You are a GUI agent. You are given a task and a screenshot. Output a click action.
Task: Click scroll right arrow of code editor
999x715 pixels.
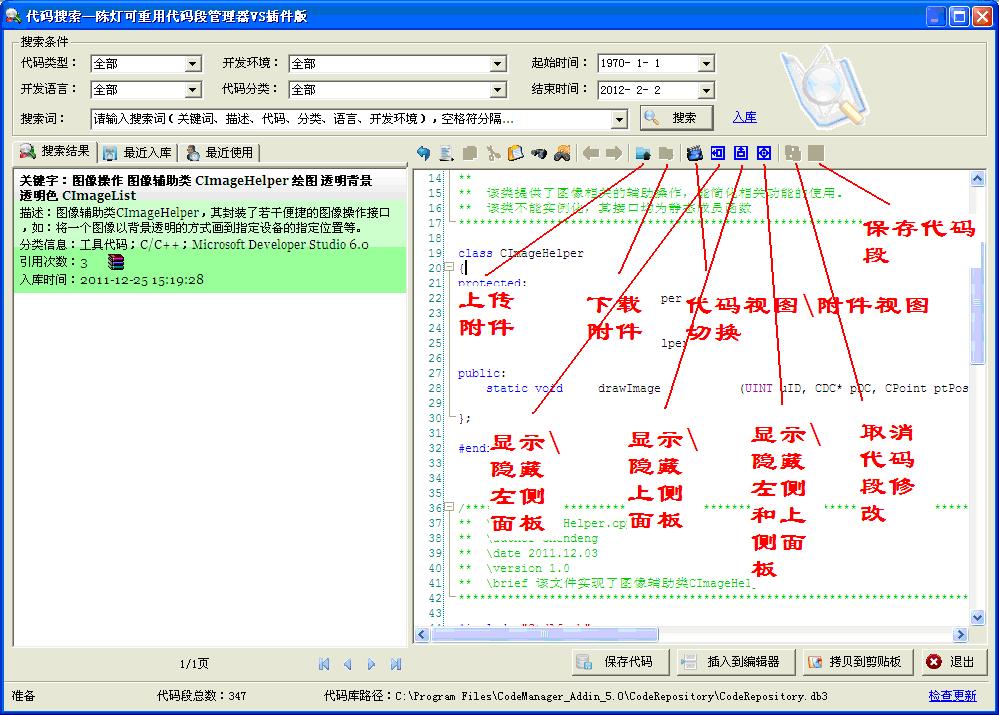(961, 635)
